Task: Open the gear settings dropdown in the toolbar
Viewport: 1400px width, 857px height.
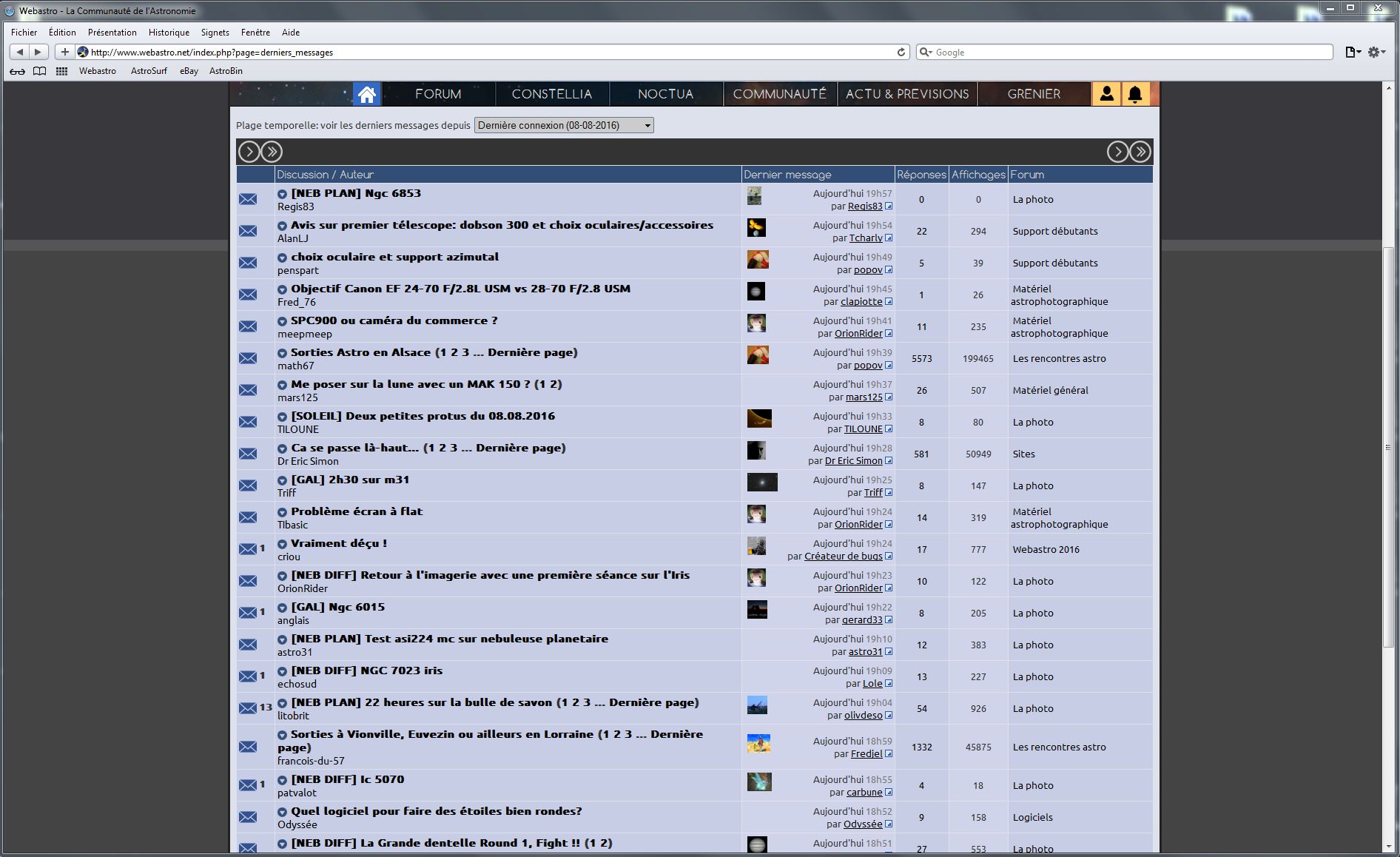Action: tap(1374, 52)
